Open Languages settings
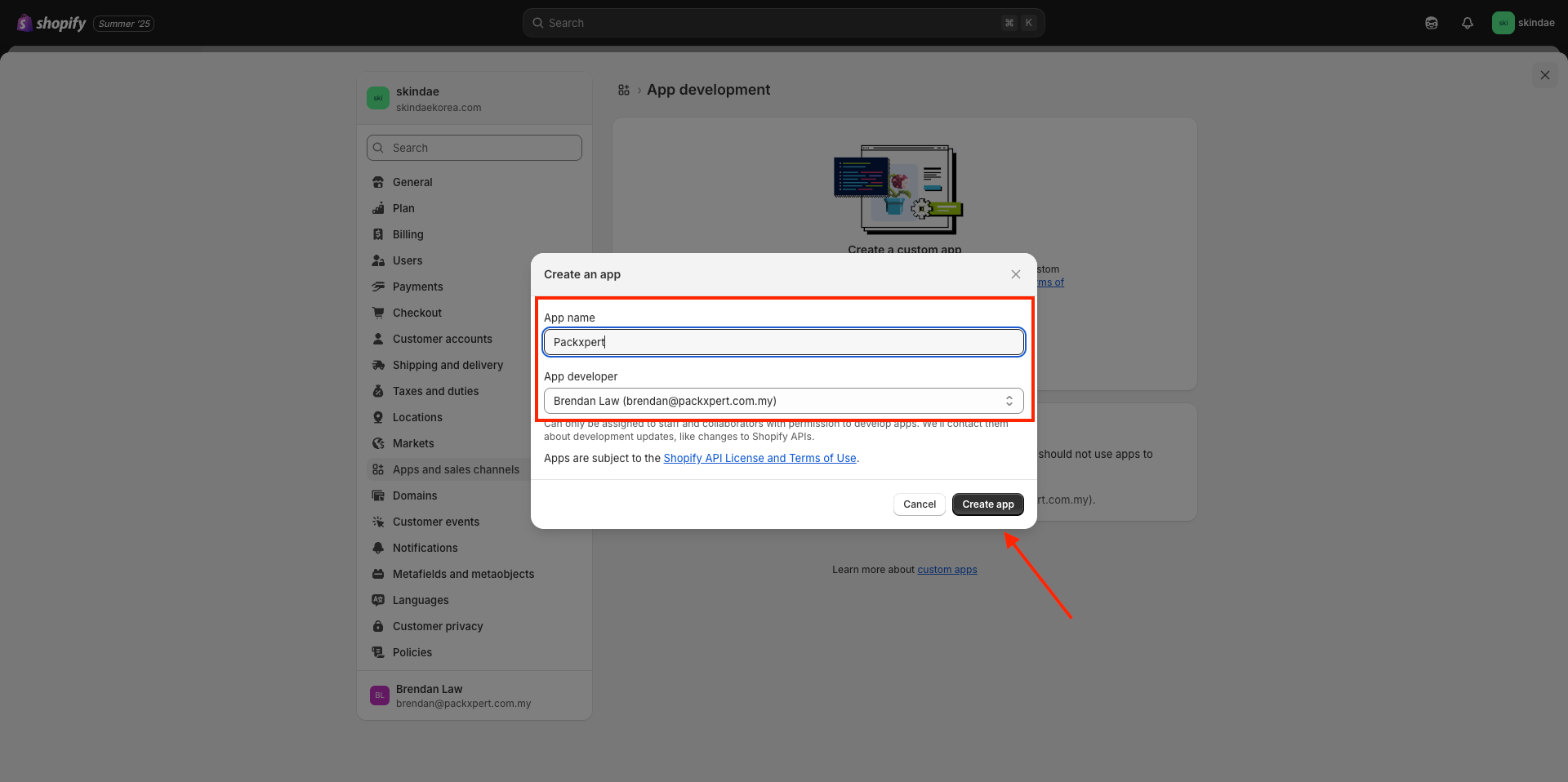 click(x=474, y=600)
